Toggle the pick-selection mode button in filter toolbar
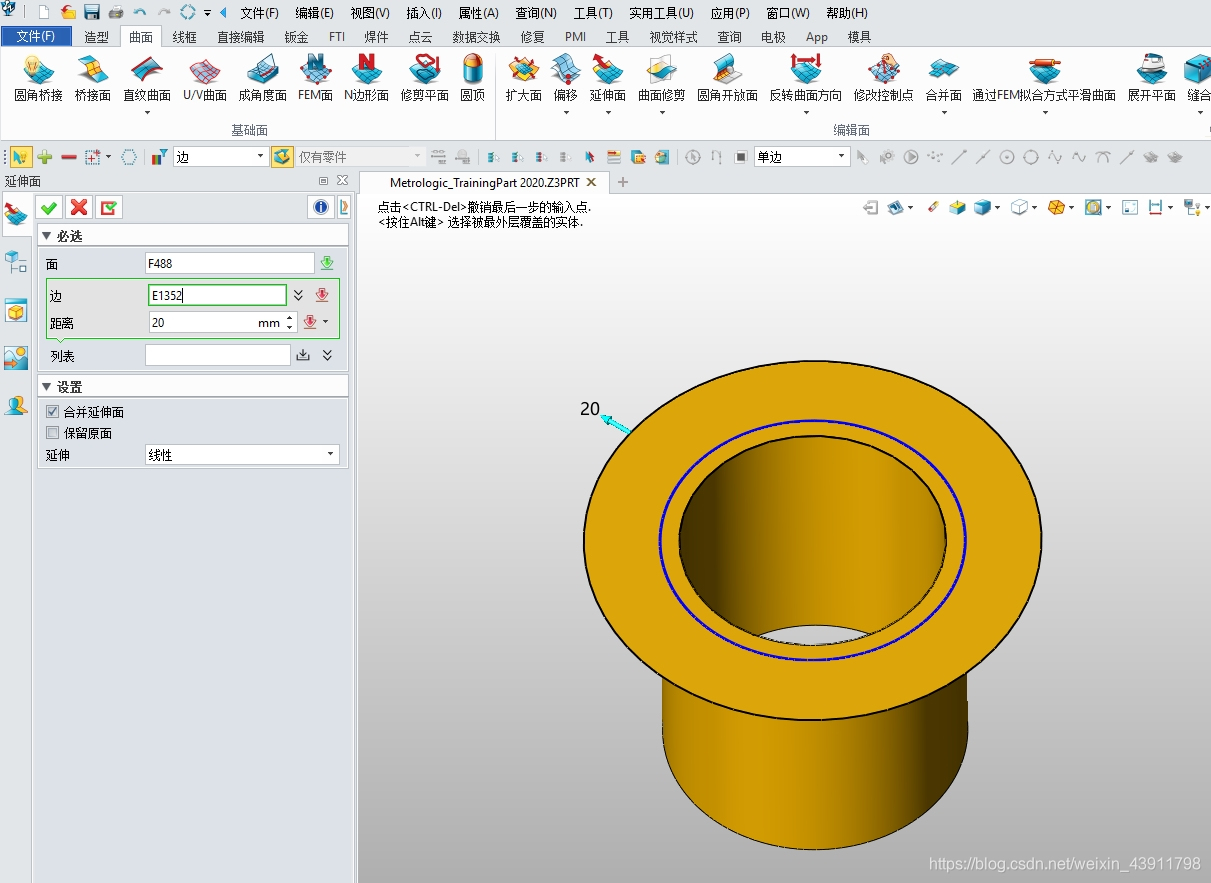Viewport: 1211px width, 883px height. point(21,157)
